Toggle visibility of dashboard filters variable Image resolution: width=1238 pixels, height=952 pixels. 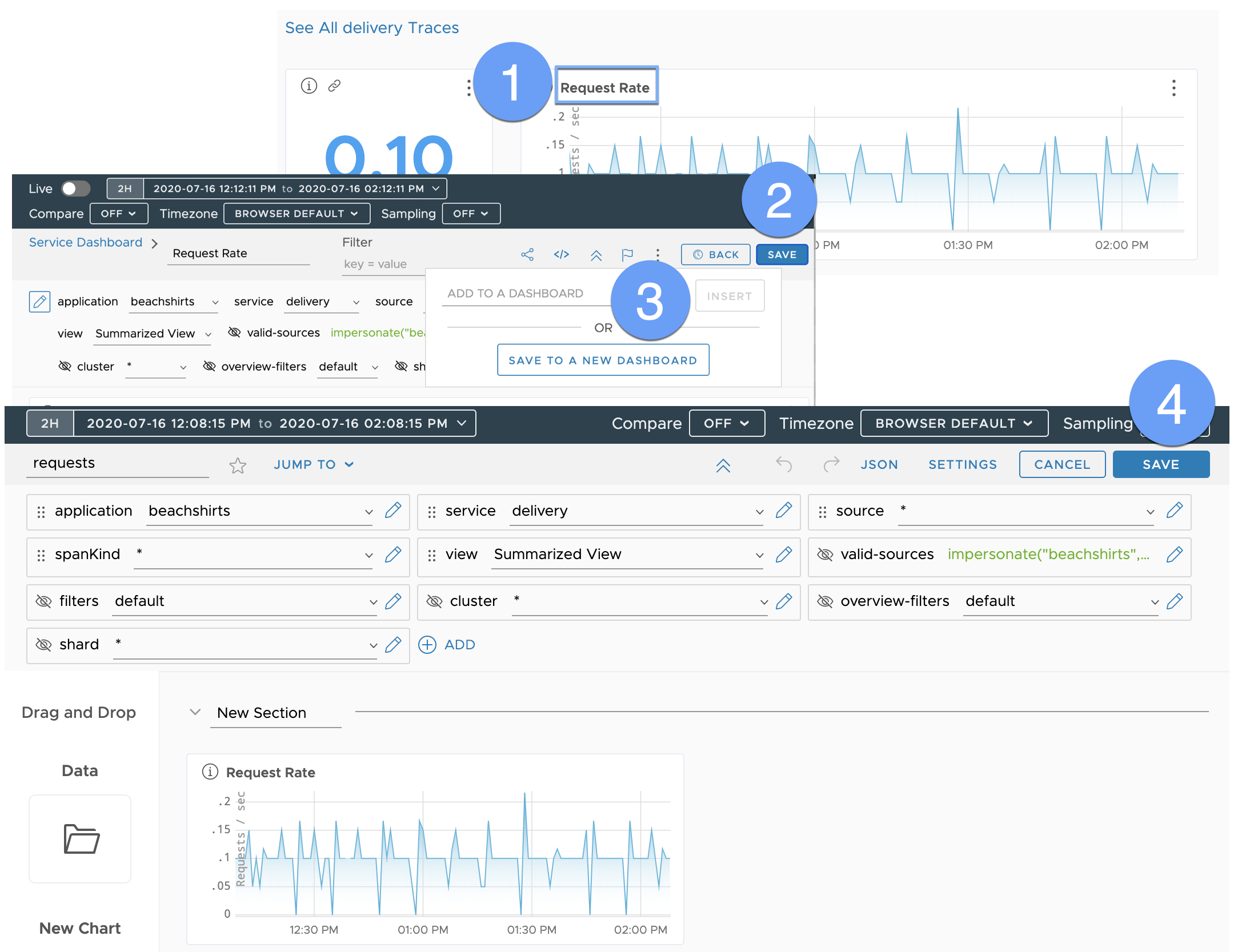pyautogui.click(x=43, y=601)
